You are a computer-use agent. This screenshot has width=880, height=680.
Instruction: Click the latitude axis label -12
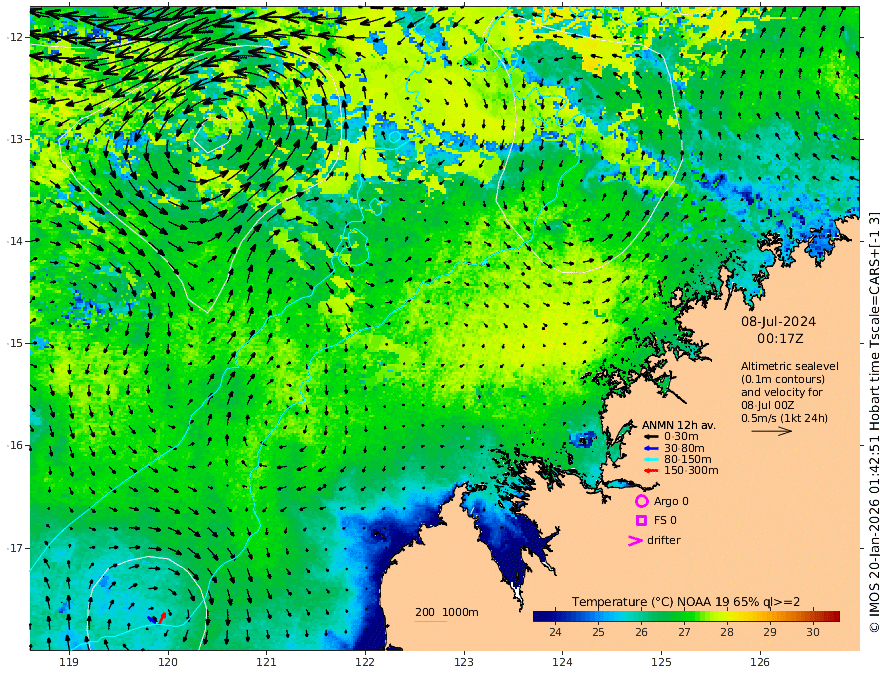[13, 37]
